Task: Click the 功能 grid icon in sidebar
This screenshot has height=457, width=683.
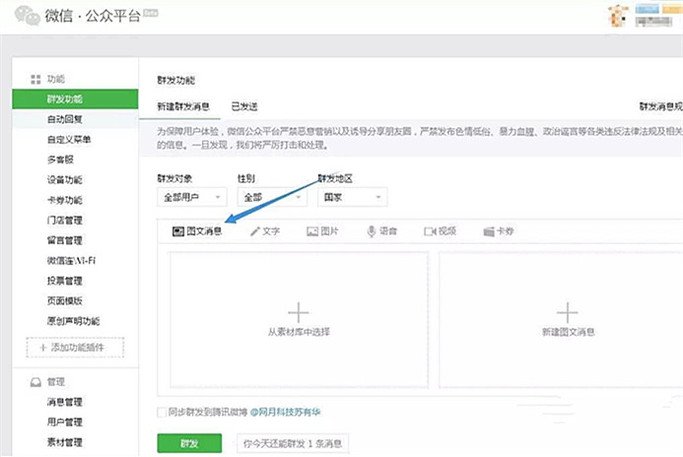Action: point(35,79)
